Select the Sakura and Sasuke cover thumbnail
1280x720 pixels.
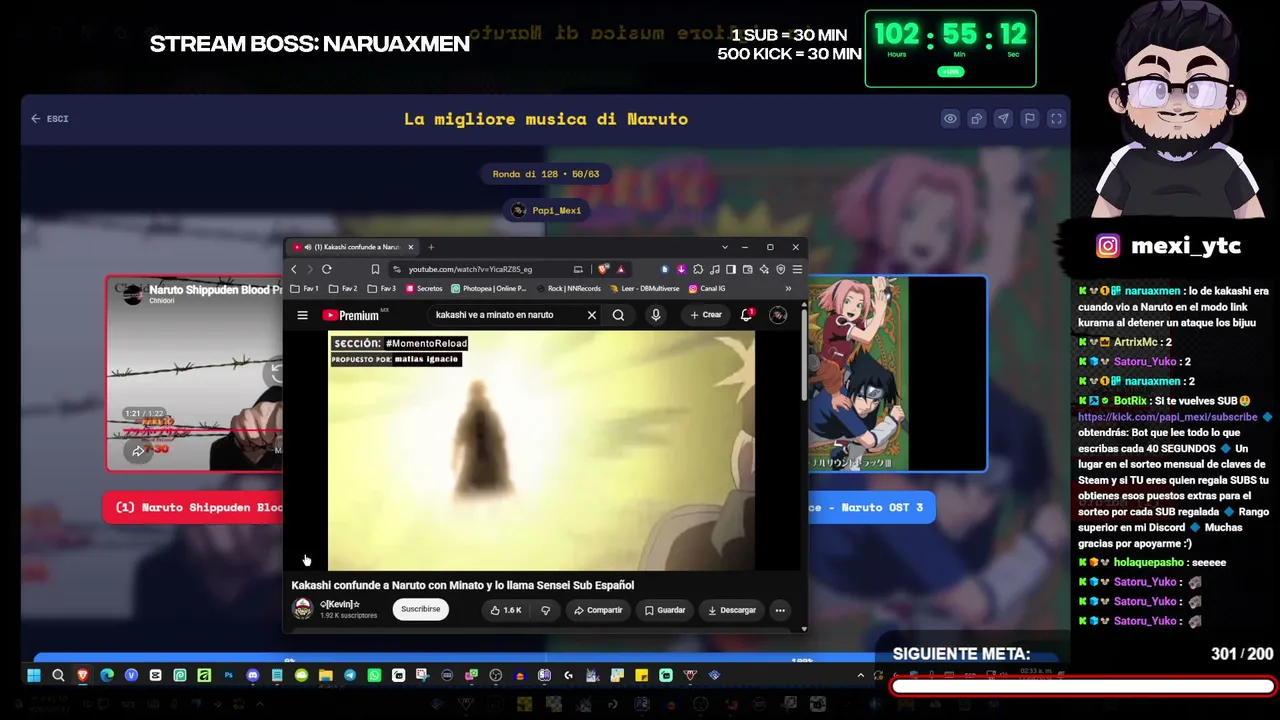pyautogui.click(x=896, y=373)
